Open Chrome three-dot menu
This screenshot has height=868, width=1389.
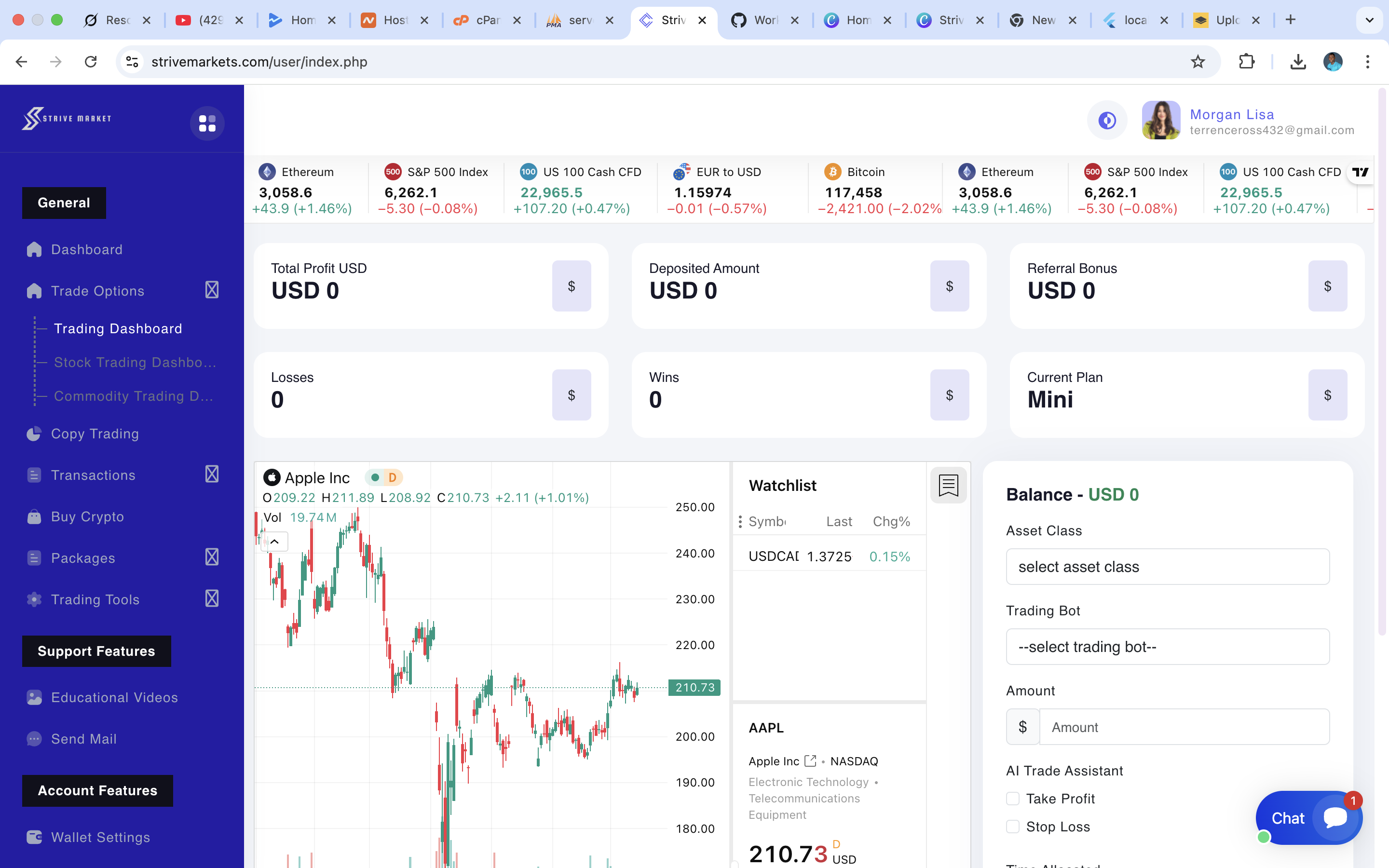[x=1367, y=61]
